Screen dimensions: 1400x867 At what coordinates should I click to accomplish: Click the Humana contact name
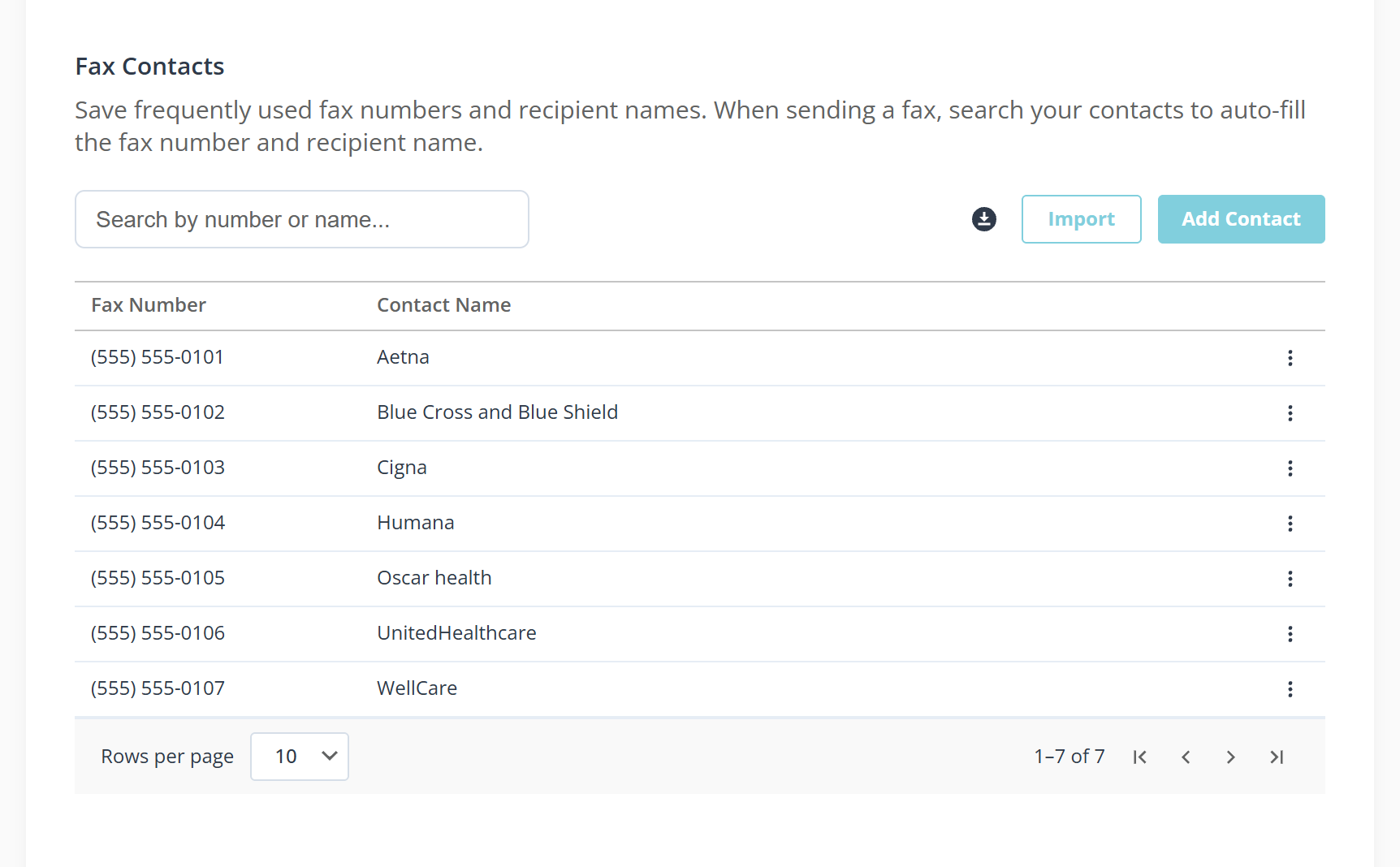pos(416,523)
